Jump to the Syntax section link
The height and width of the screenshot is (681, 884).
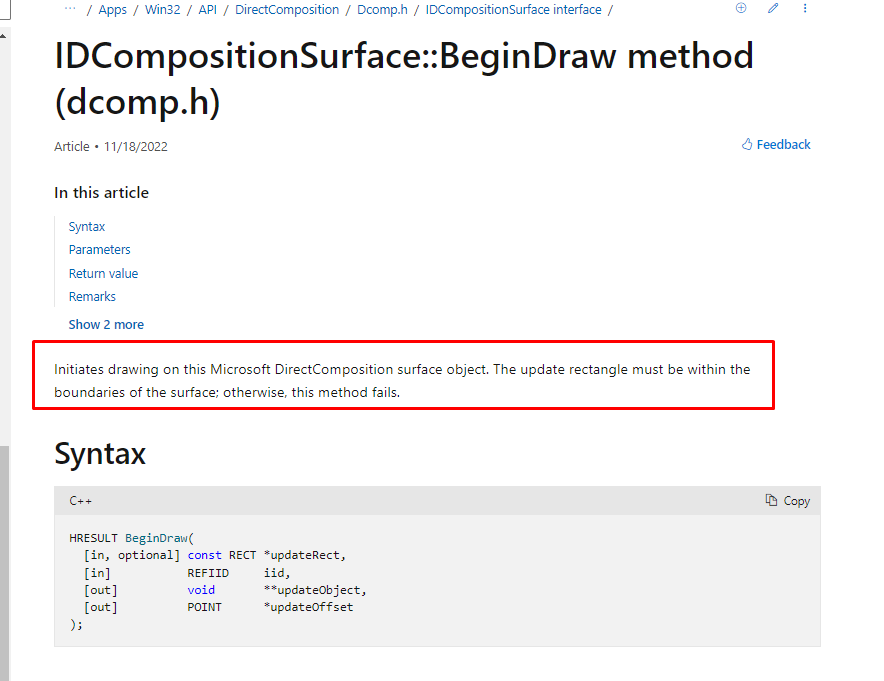click(87, 227)
